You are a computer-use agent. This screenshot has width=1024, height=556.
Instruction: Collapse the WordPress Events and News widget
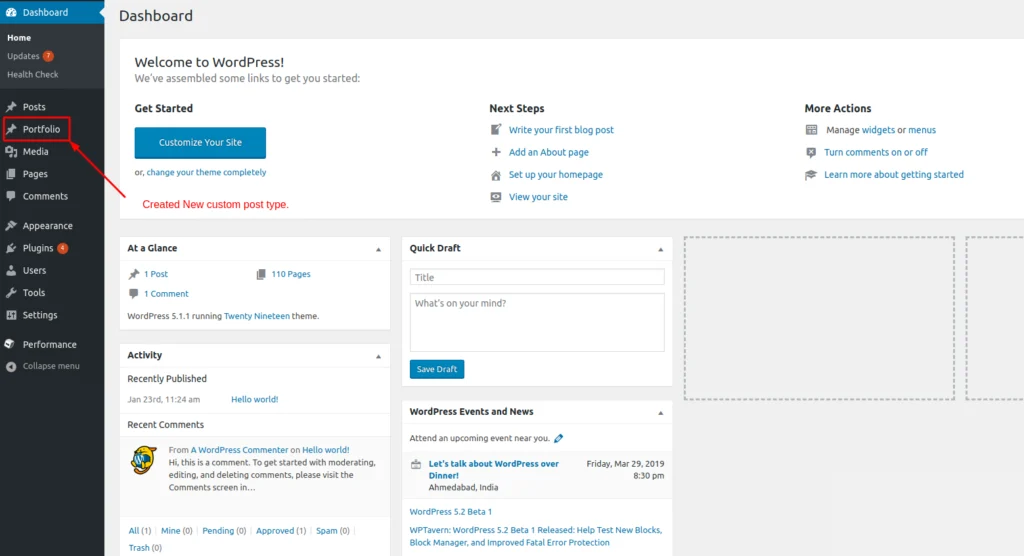point(660,413)
